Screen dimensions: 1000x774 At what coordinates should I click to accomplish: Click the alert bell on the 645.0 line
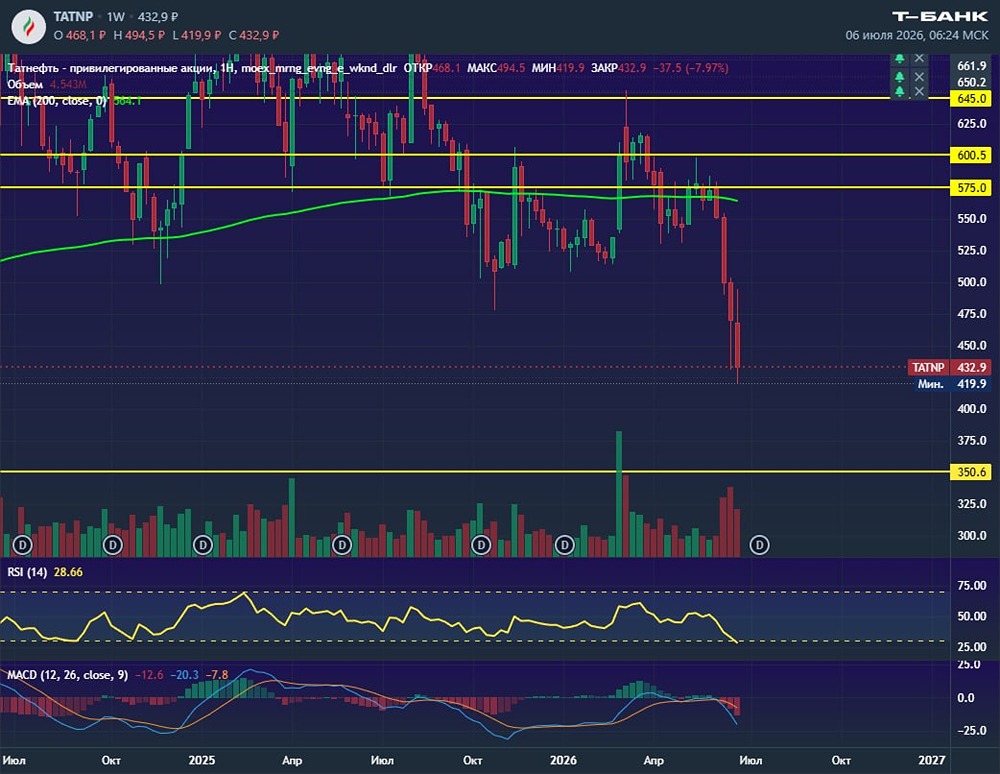point(899,91)
